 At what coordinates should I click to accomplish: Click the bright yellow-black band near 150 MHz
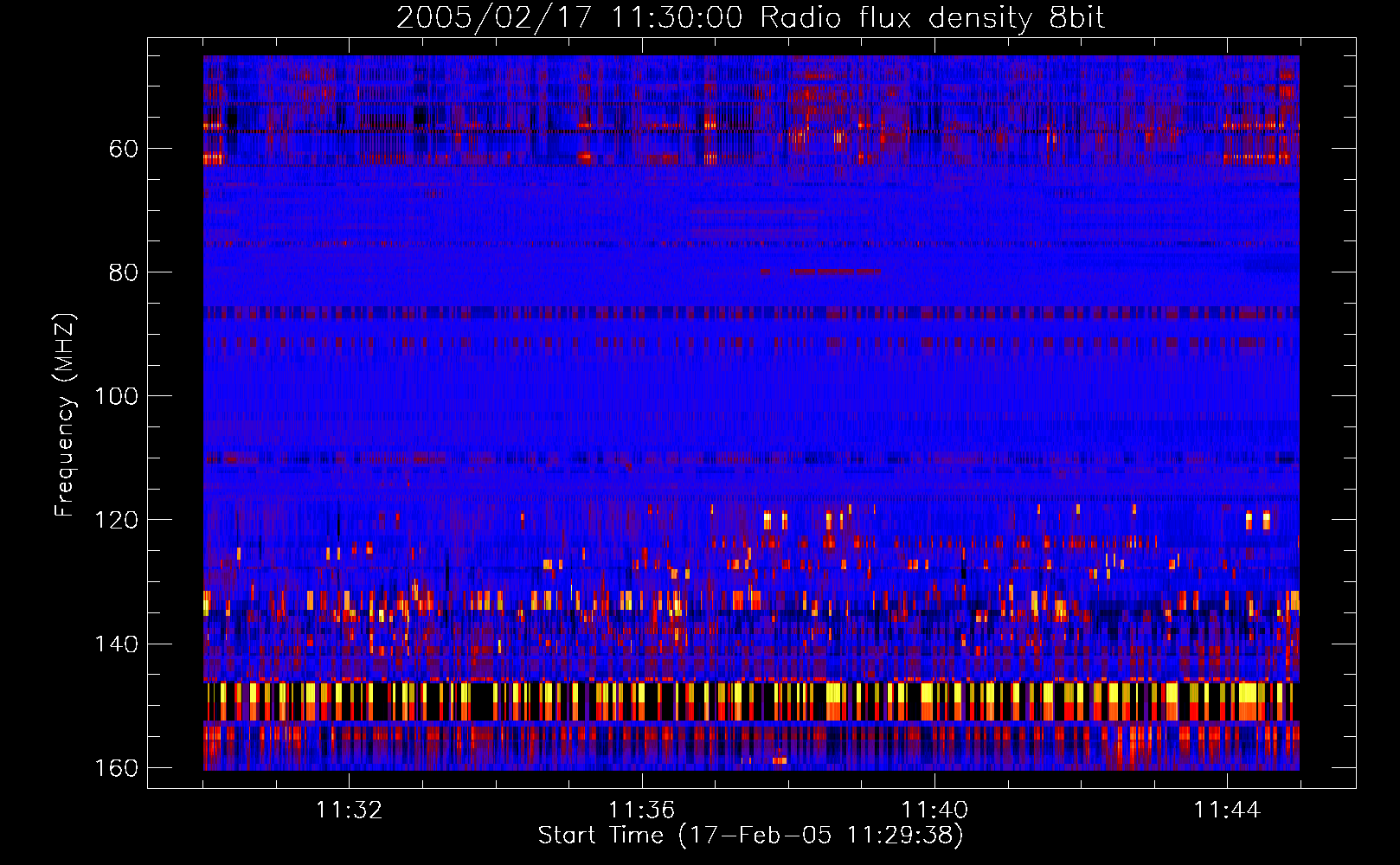coord(751,702)
